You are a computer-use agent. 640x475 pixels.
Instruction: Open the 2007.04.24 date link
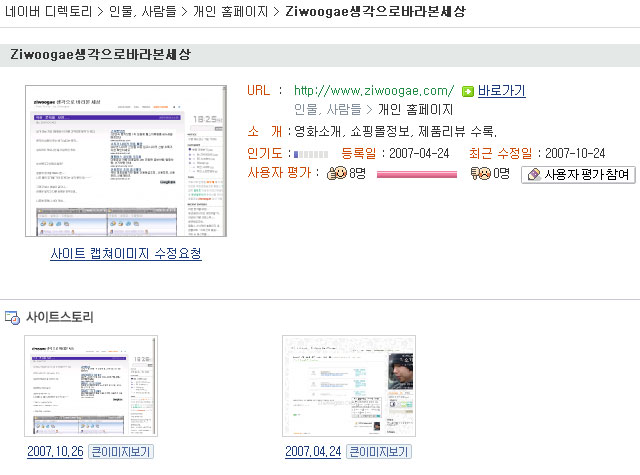pos(313,451)
